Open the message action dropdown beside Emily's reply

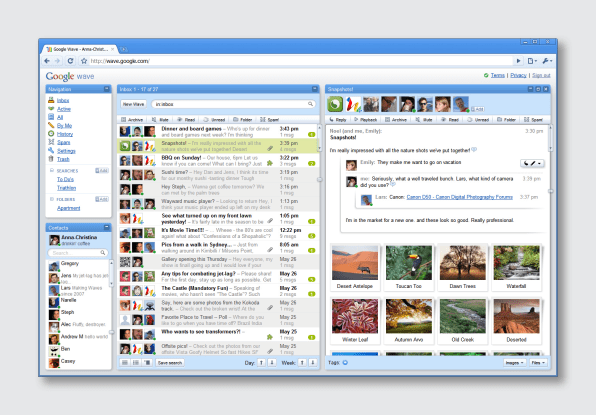pyautogui.click(x=532, y=163)
